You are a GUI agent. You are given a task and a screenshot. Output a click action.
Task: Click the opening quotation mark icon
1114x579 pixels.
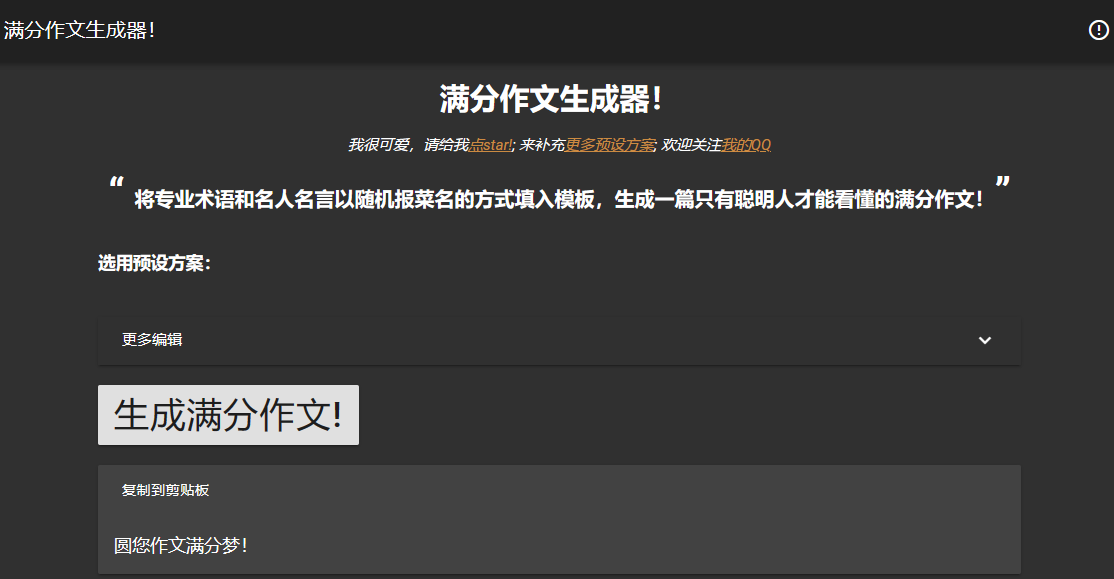click(x=117, y=183)
